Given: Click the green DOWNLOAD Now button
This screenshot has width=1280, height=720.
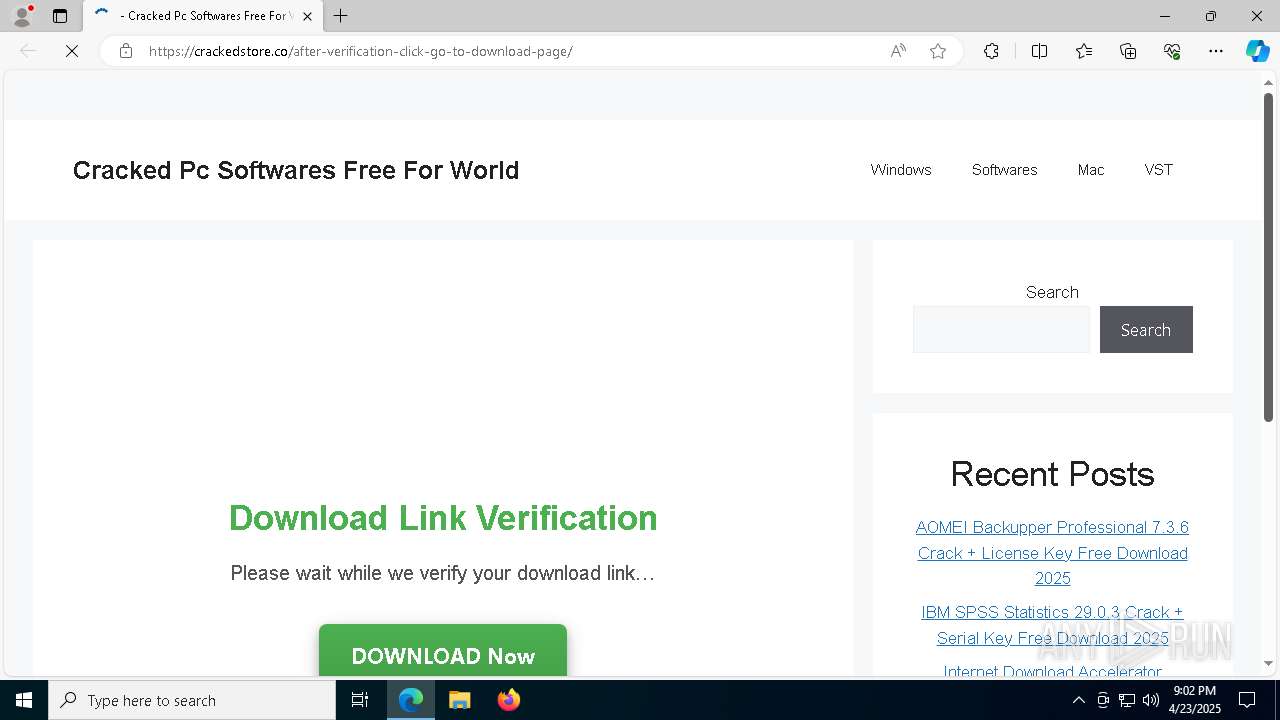Looking at the screenshot, I should 443,651.
